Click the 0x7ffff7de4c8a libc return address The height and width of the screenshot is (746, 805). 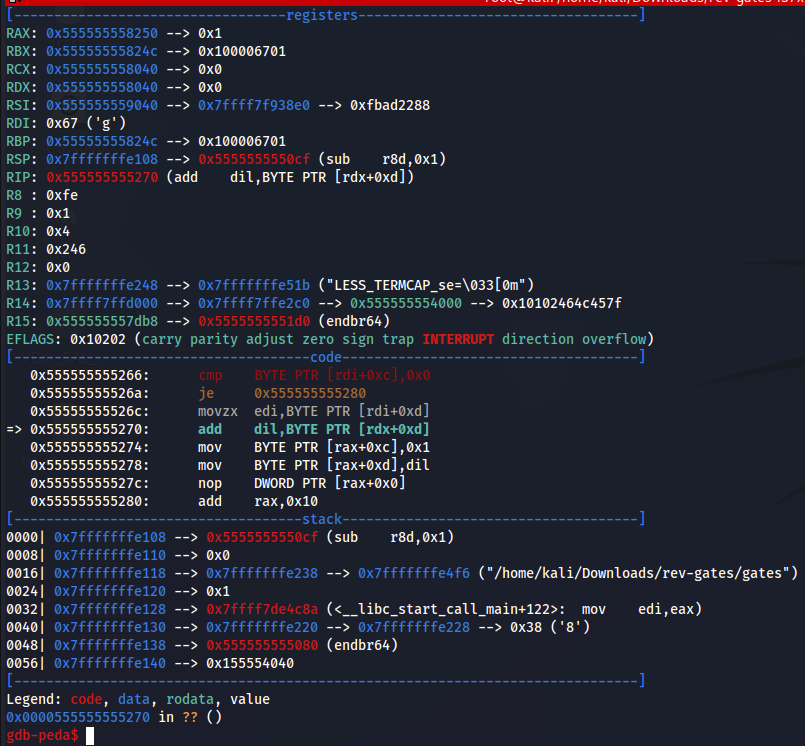(262, 609)
